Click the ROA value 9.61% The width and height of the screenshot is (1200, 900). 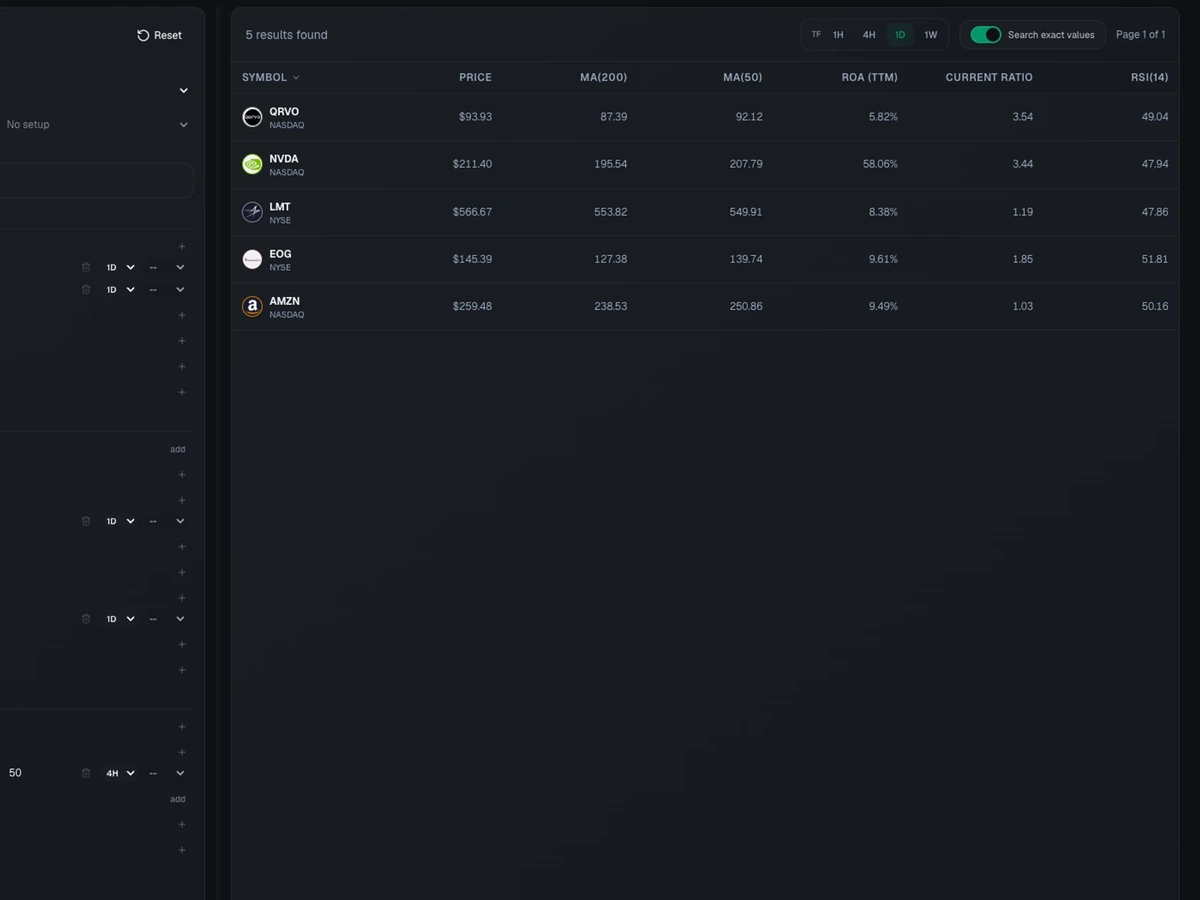click(884, 259)
